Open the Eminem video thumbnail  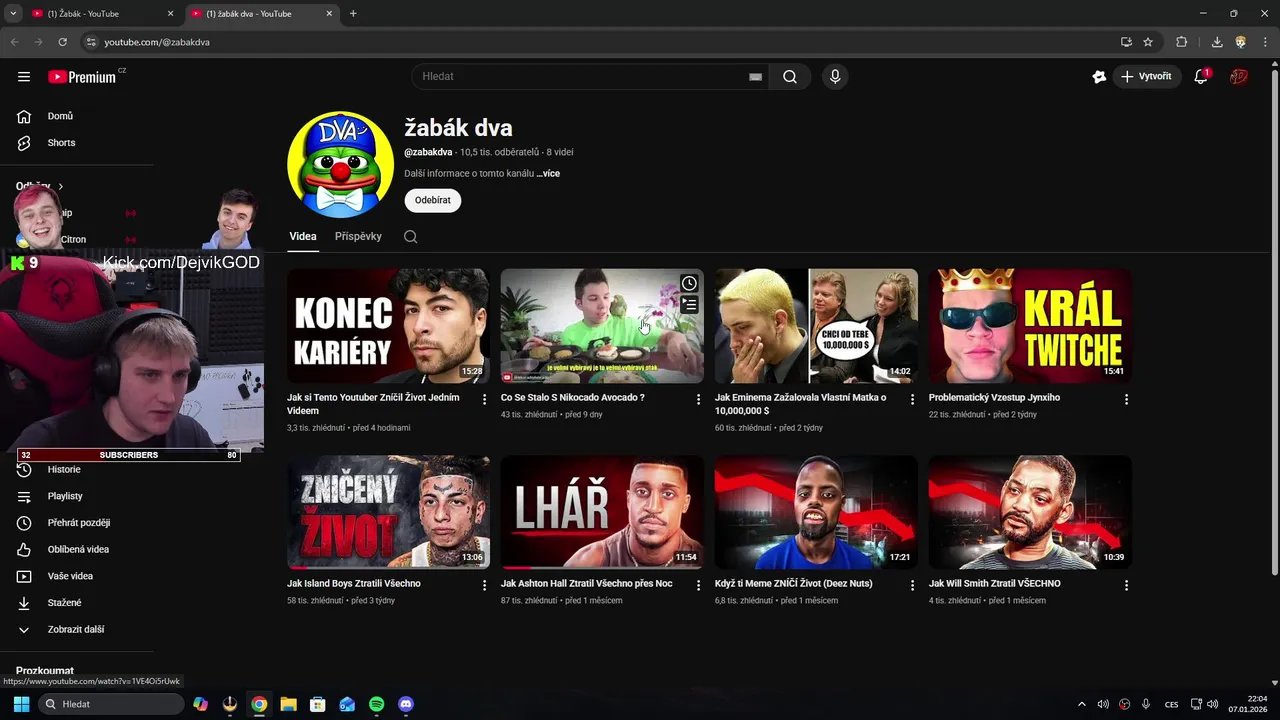tap(816, 325)
